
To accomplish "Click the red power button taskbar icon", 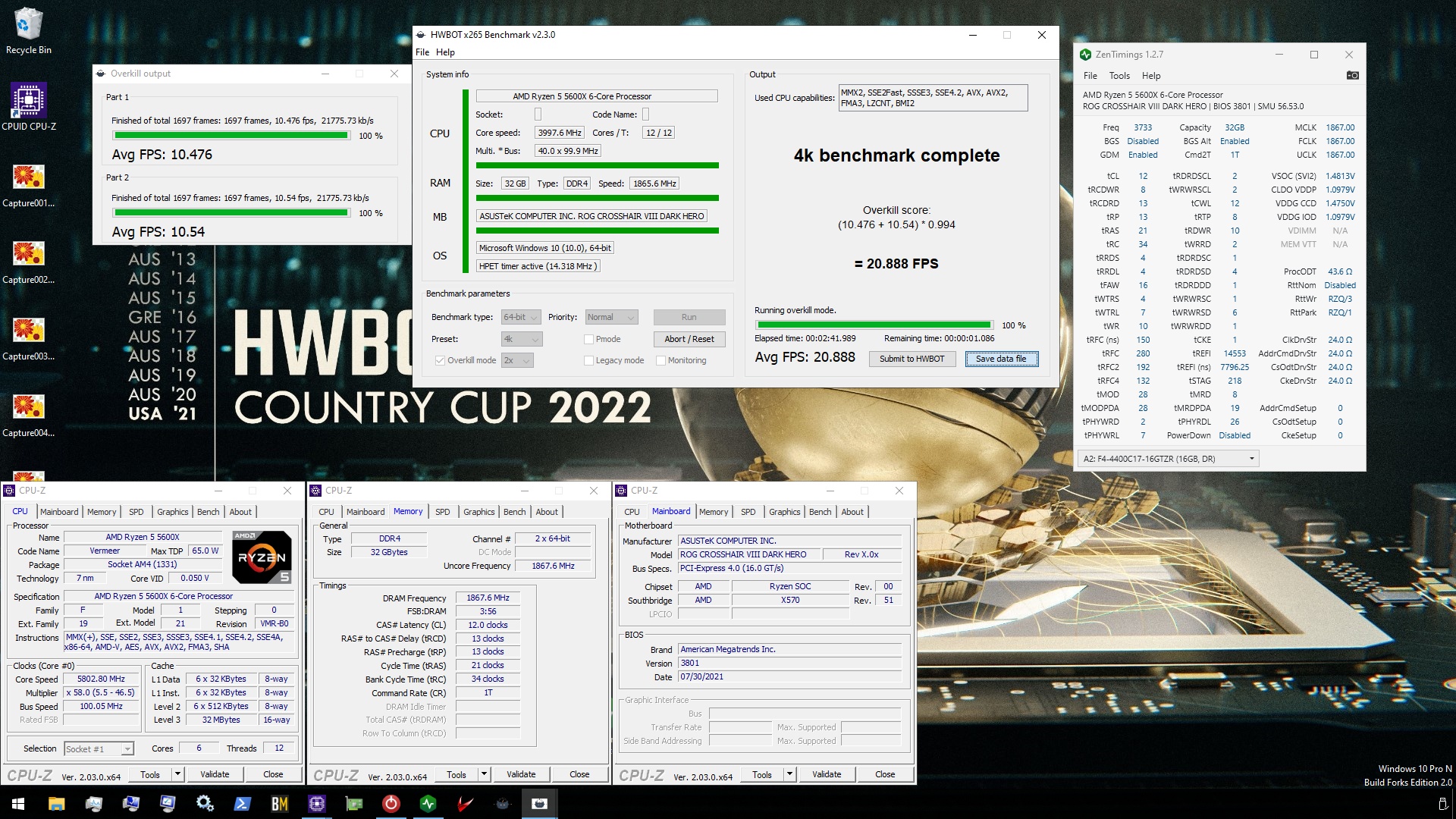I will tap(391, 804).
